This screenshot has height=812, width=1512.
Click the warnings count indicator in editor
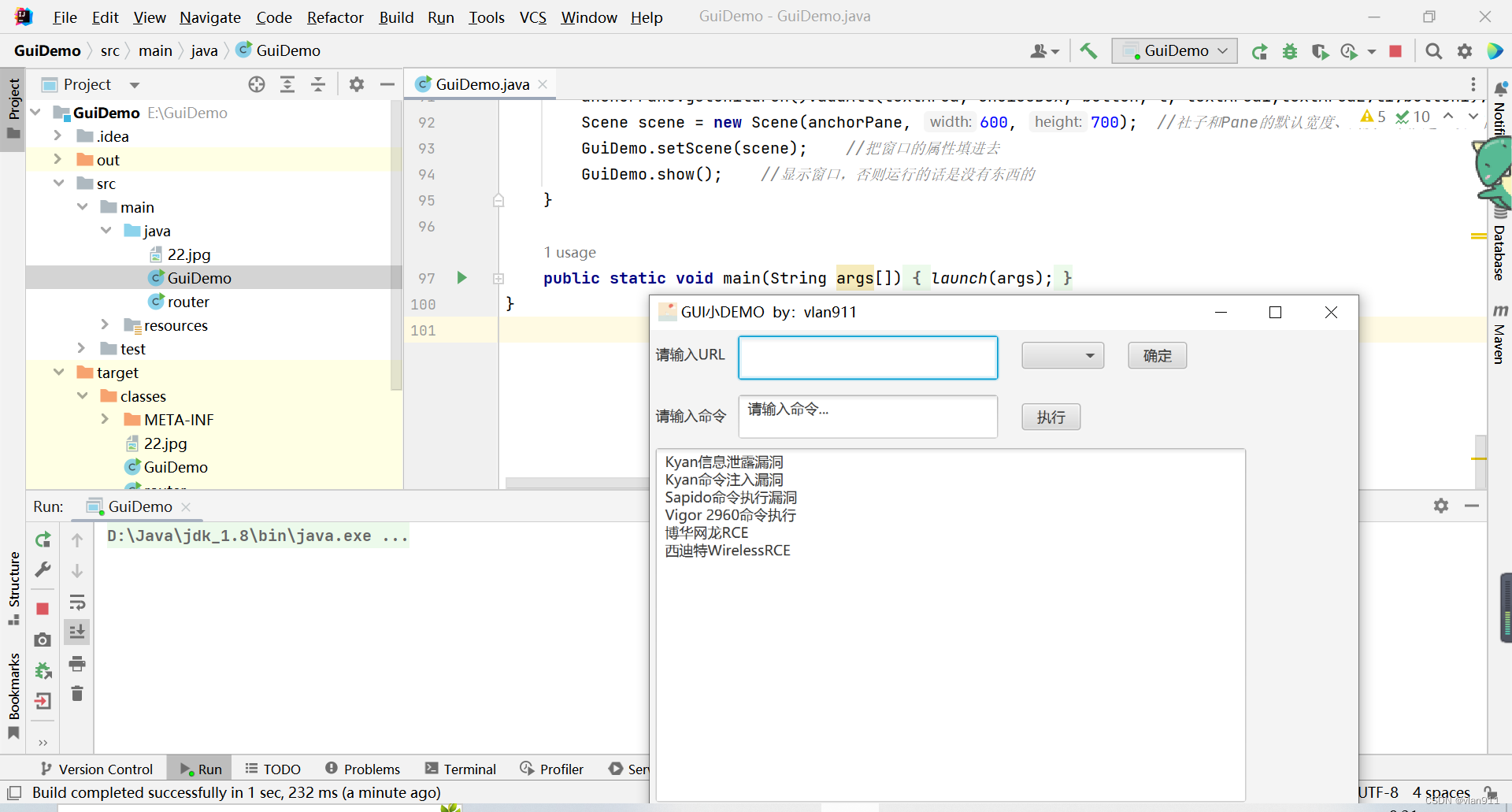(x=1373, y=117)
